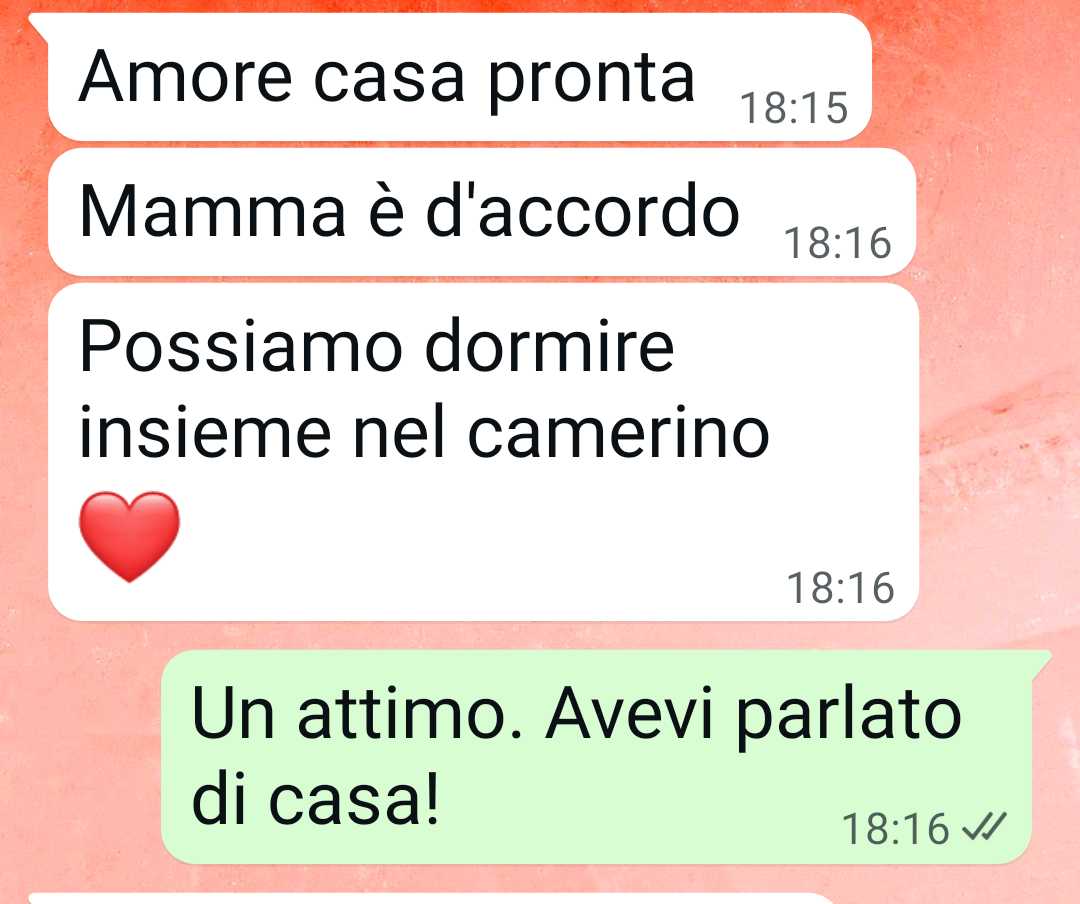
Task: Open the "Mamma è d'accordo" message
Action: point(482,212)
